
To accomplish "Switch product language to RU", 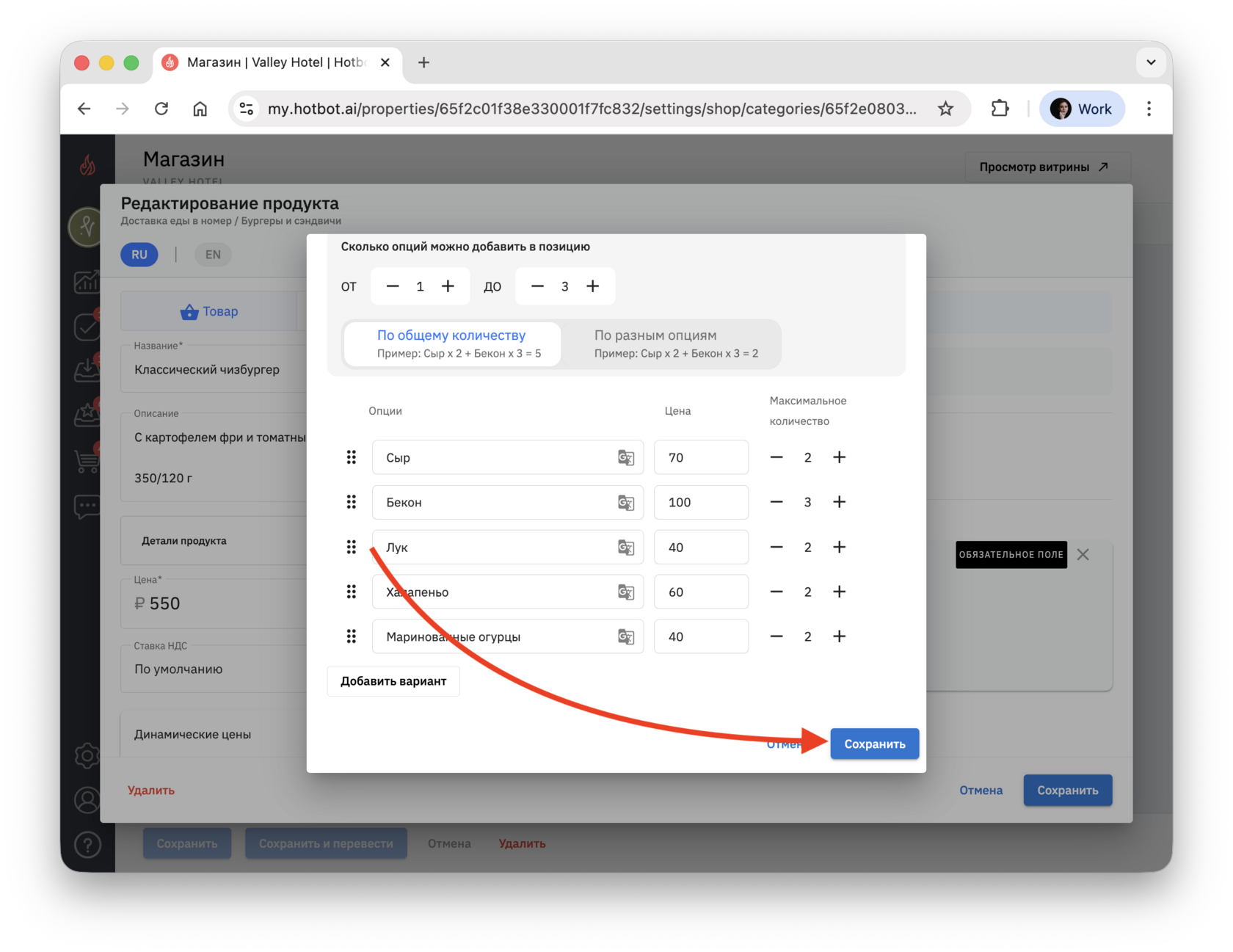I will [x=139, y=255].
